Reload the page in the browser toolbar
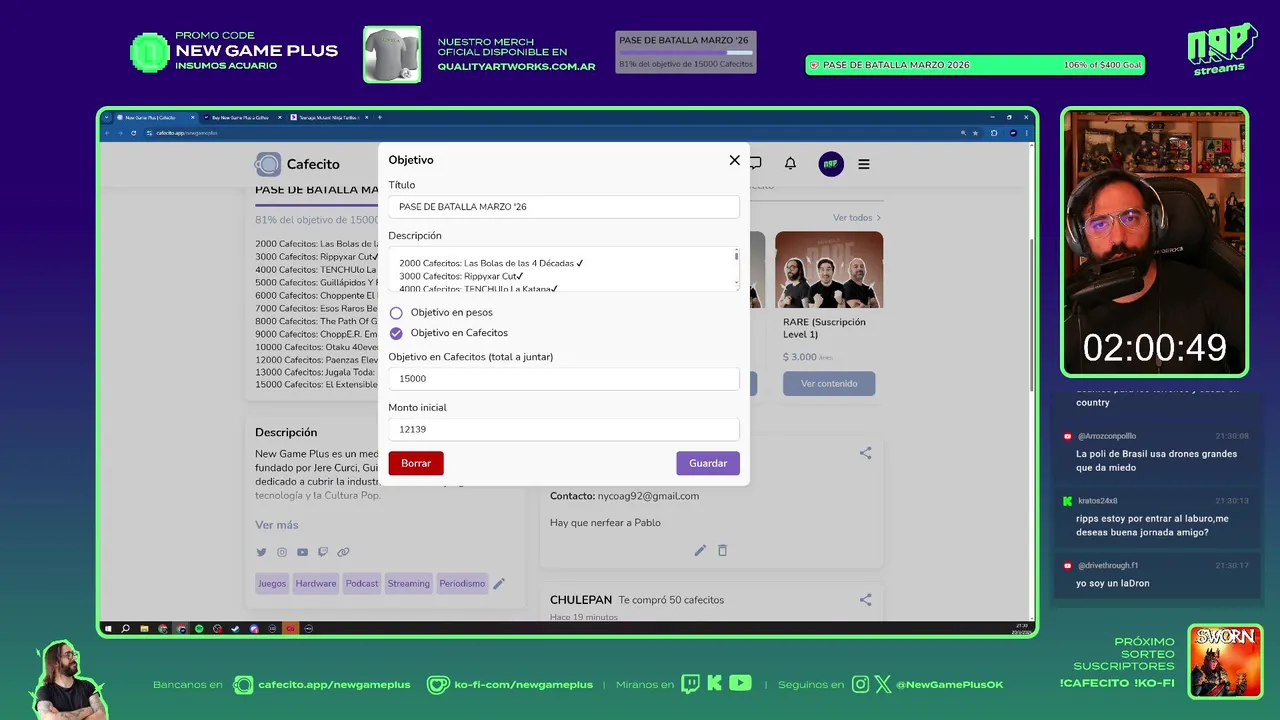Image resolution: width=1280 pixels, height=720 pixels. 133,133
